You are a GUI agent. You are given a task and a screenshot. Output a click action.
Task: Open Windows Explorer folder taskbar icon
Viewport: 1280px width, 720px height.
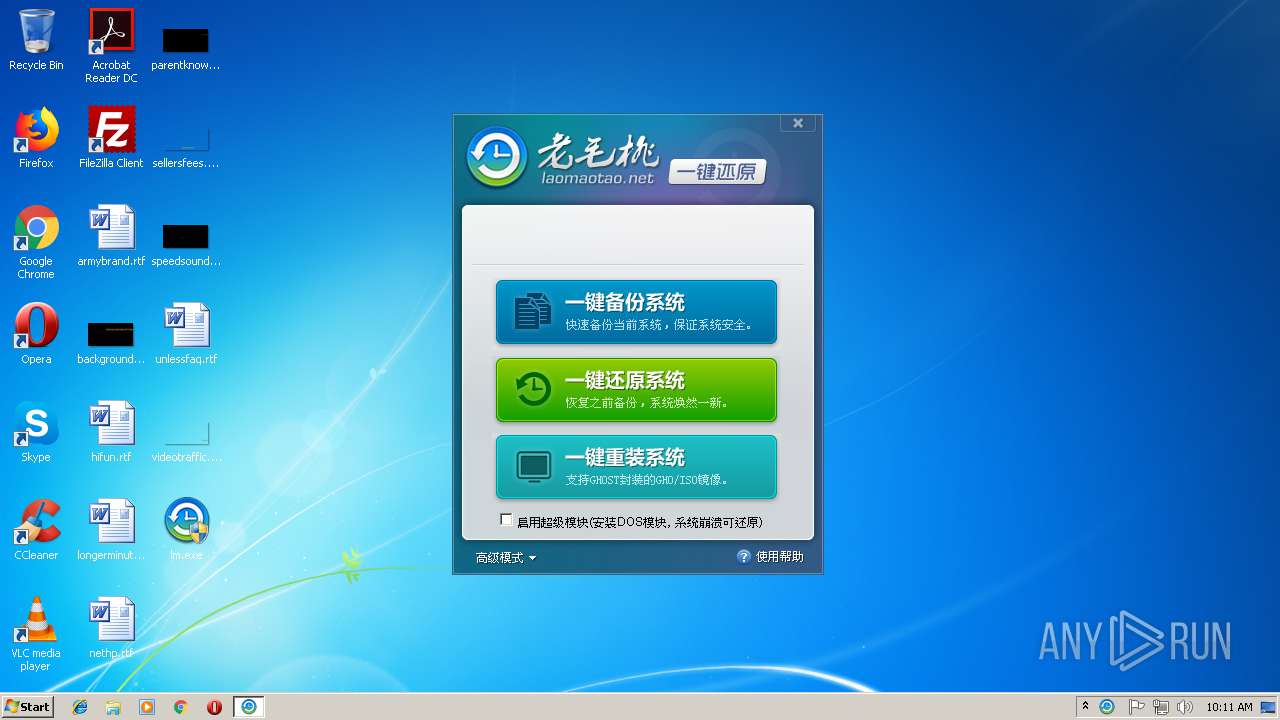pyautogui.click(x=113, y=707)
